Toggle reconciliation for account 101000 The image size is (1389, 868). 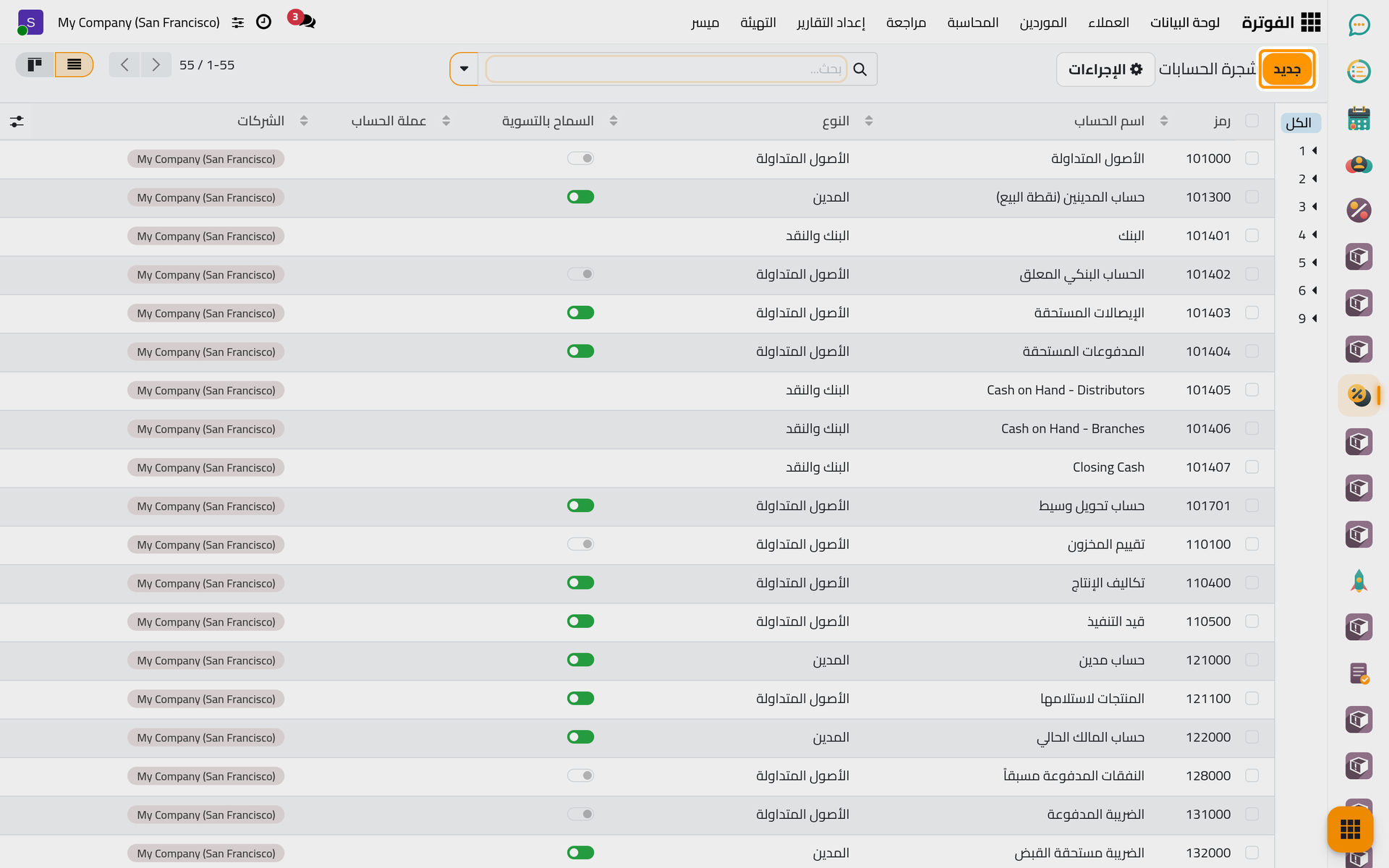coord(580,158)
